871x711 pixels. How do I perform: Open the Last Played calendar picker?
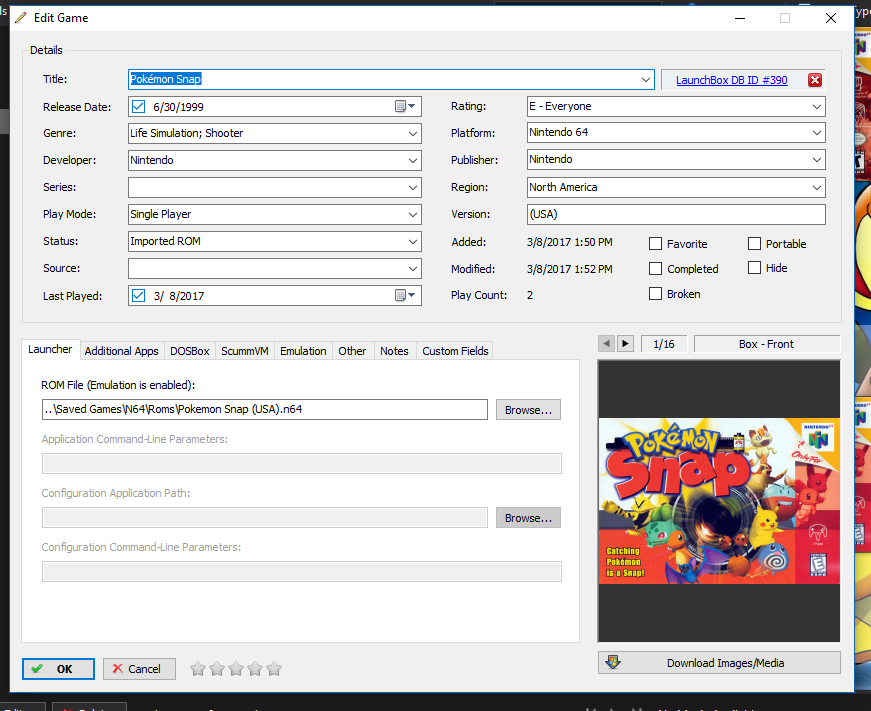pyautogui.click(x=405, y=296)
